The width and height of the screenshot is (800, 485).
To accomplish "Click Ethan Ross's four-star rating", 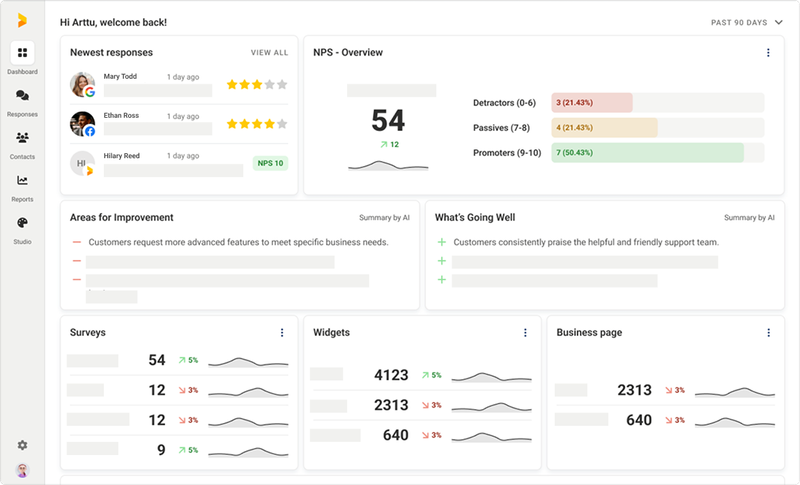I will 257,124.
